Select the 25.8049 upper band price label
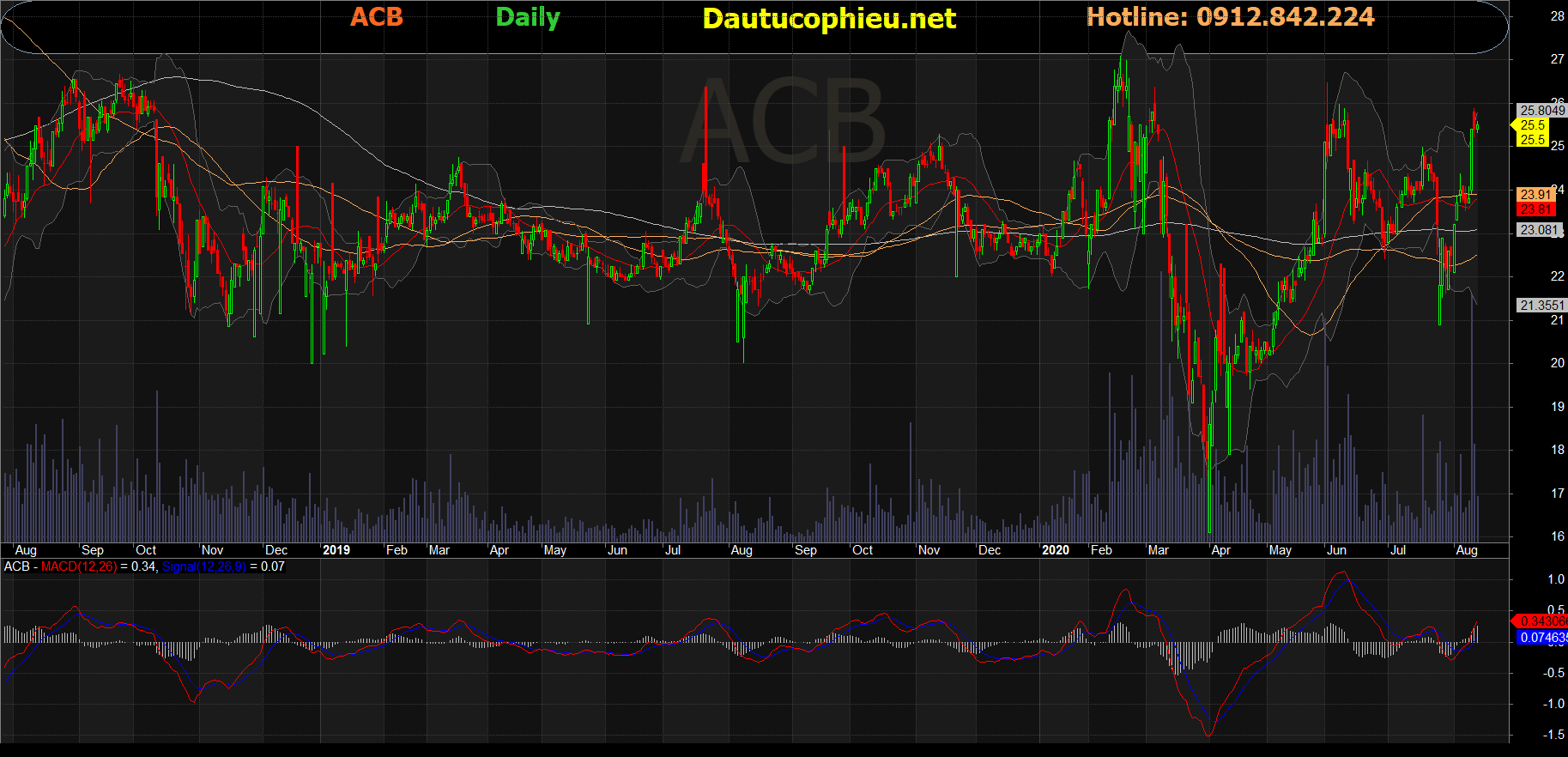This screenshot has width=1568, height=757. 1541,111
